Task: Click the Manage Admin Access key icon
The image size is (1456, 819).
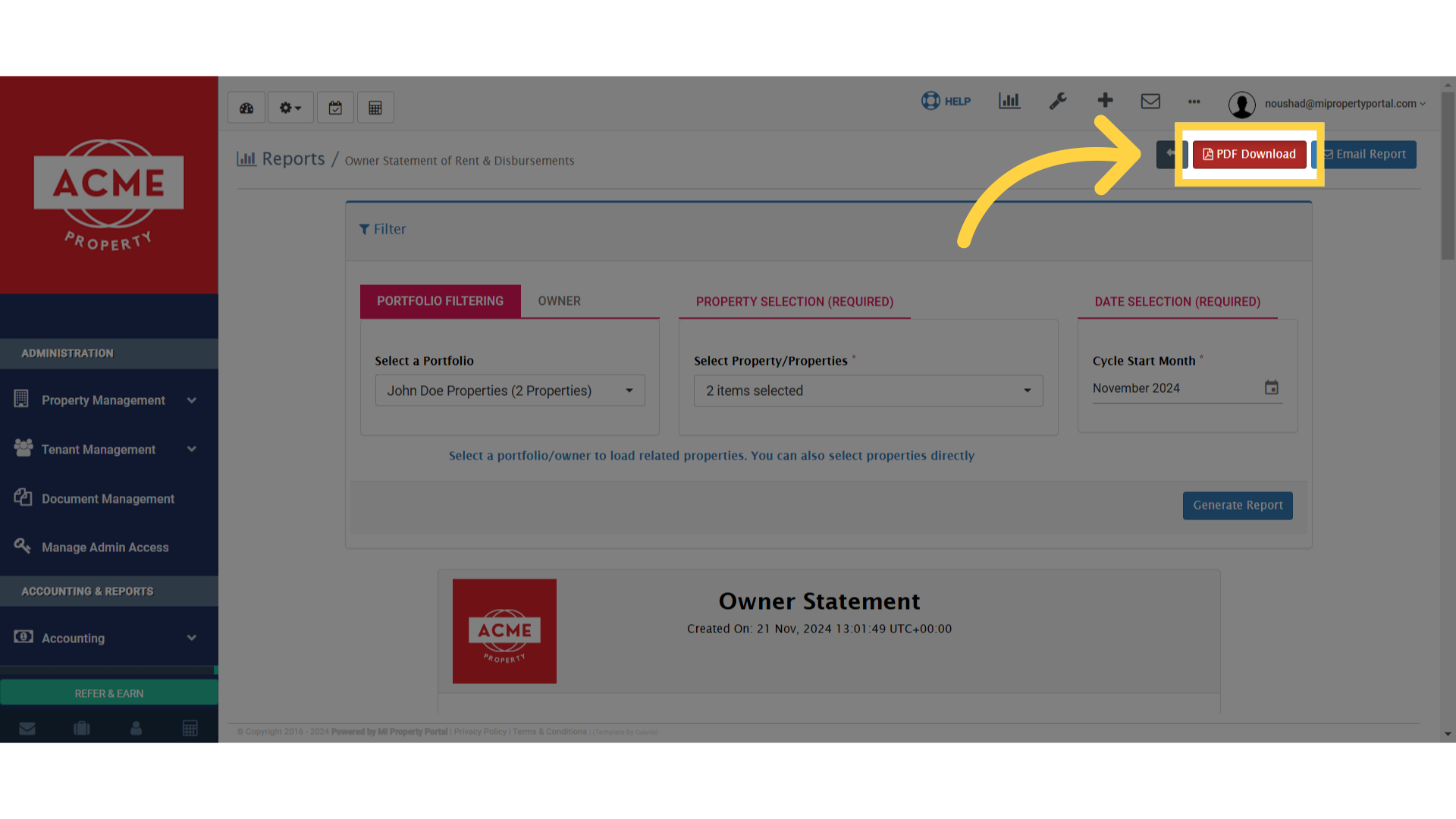Action: click(22, 545)
